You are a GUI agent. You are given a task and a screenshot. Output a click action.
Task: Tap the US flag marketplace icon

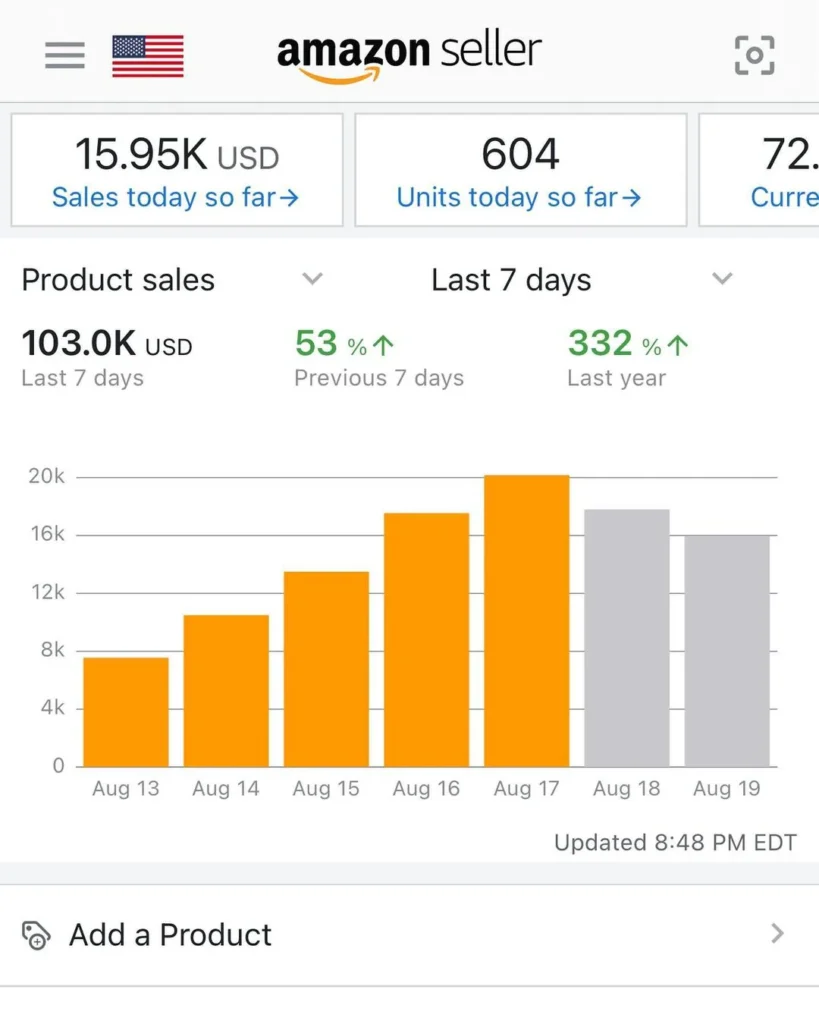(148, 56)
